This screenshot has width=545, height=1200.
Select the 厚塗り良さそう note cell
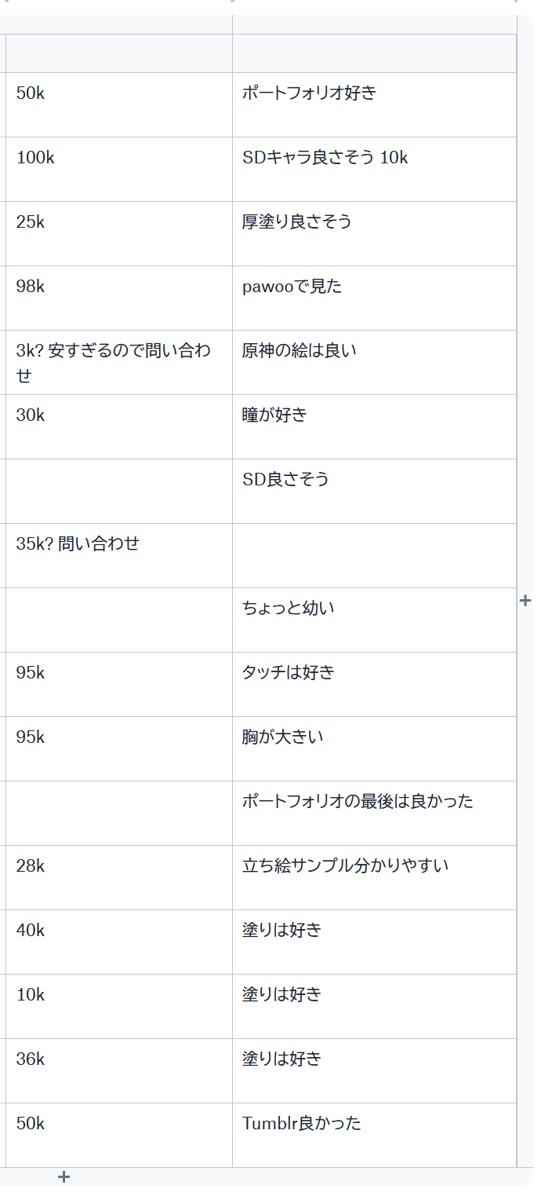pyautogui.click(x=374, y=234)
